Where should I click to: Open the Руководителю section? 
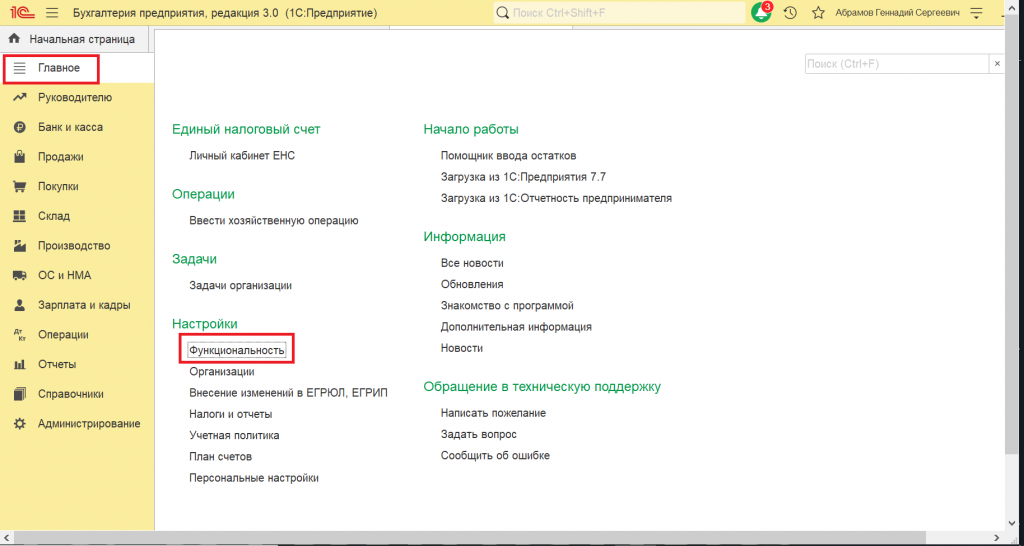75,98
